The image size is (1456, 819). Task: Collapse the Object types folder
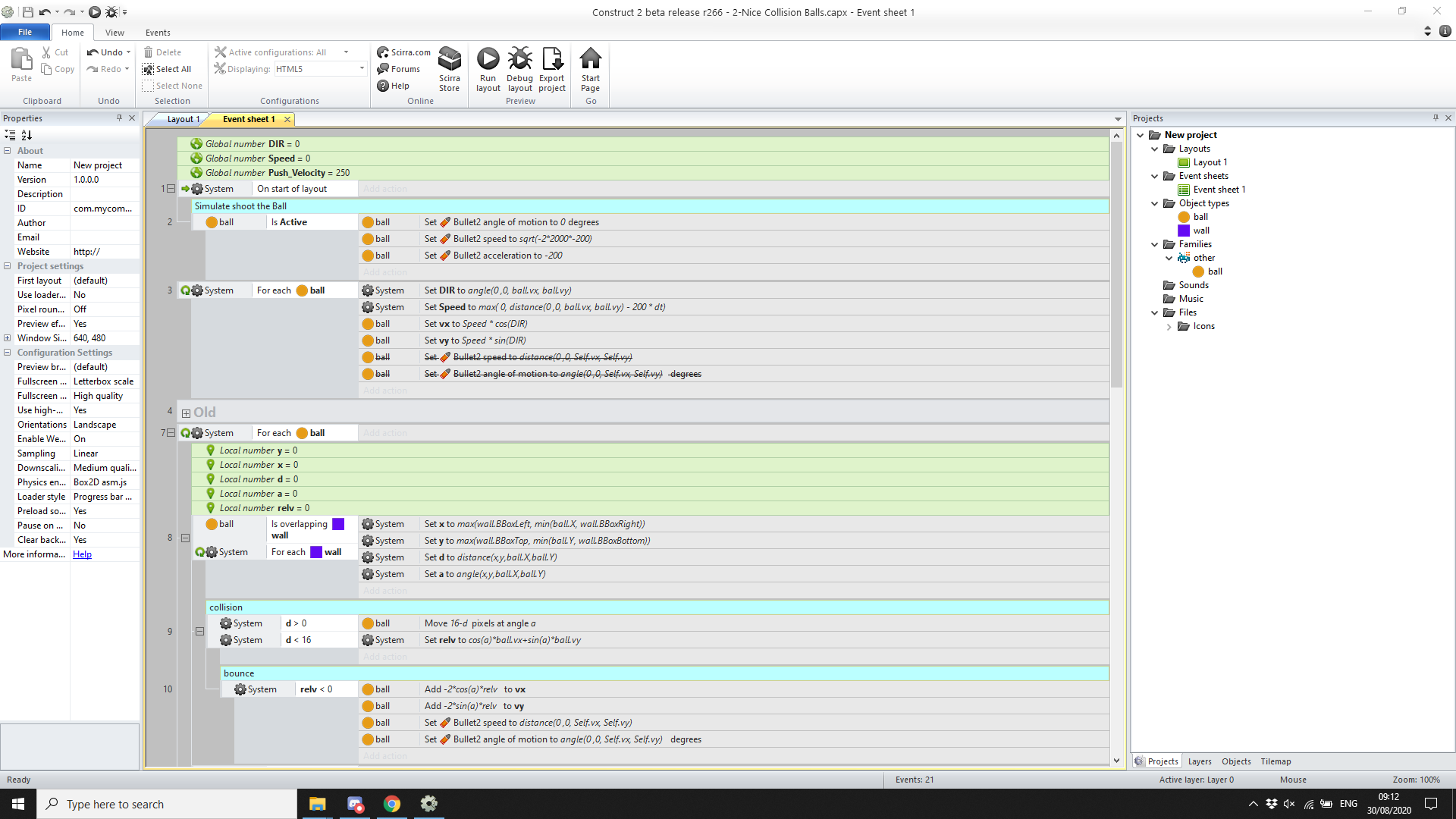[1155, 203]
